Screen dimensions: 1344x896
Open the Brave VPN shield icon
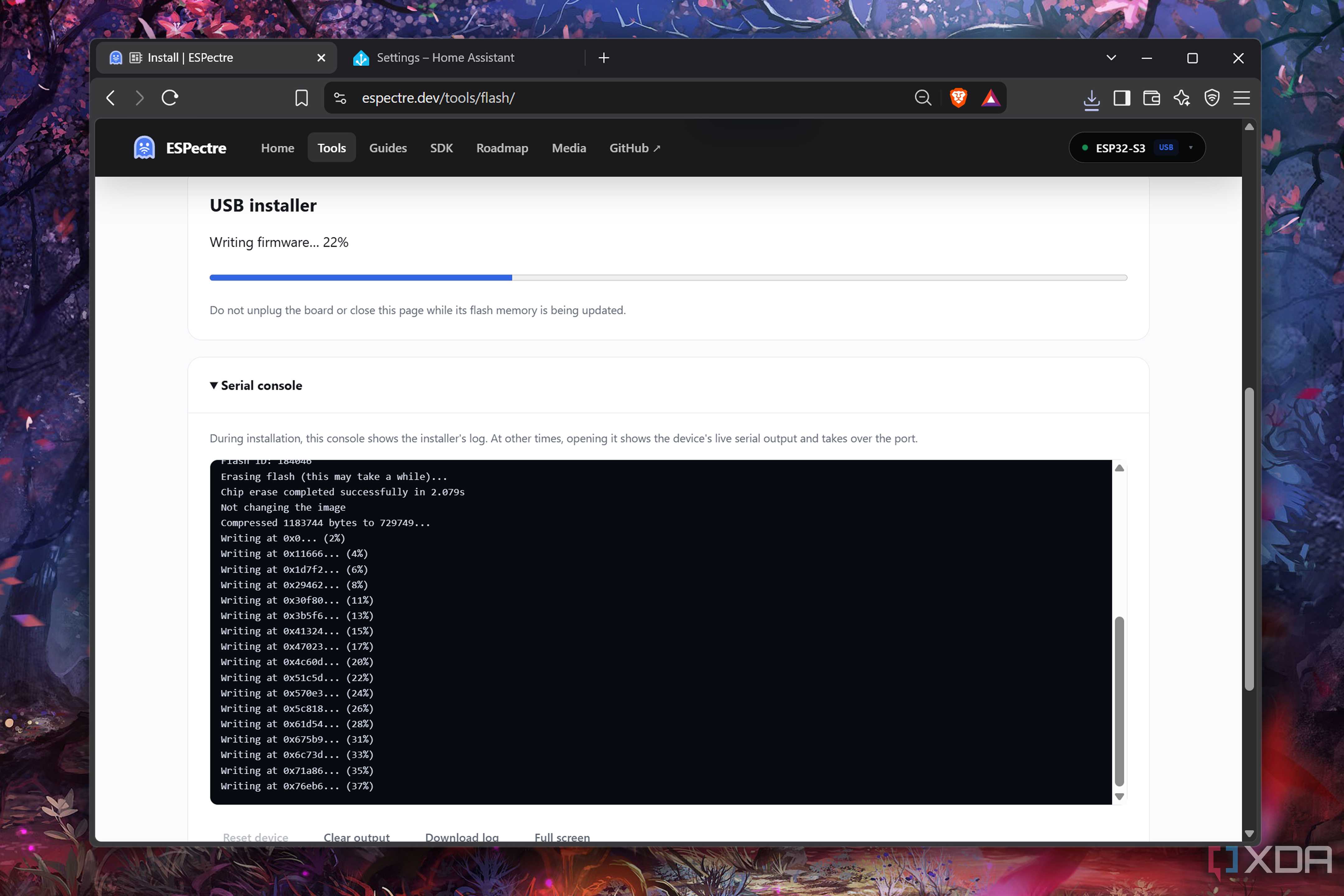click(x=1212, y=98)
